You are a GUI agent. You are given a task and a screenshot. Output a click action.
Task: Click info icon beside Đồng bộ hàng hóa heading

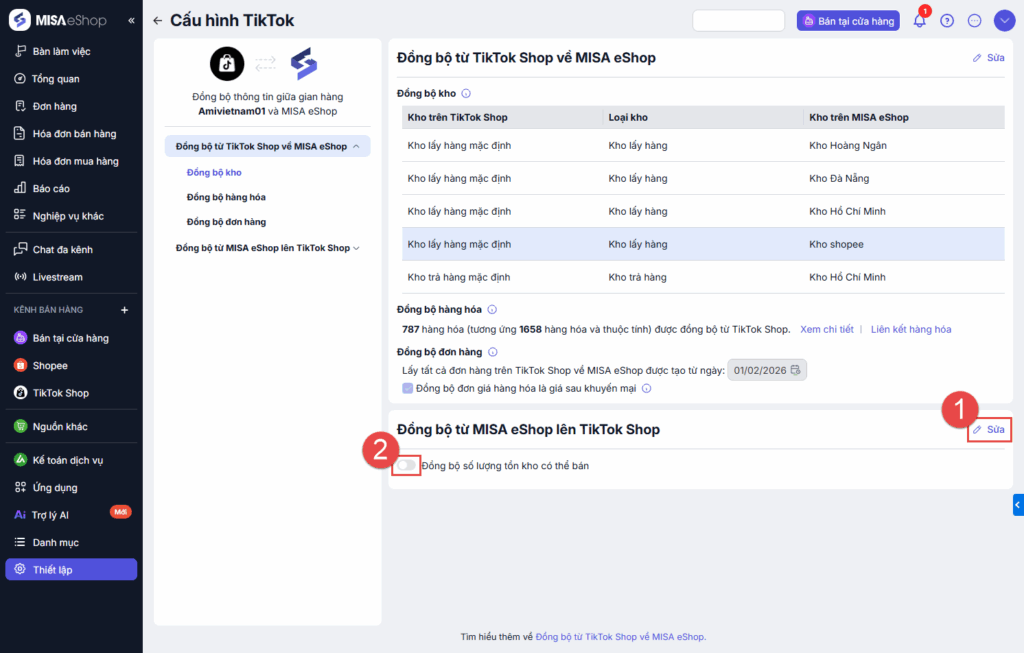[x=492, y=310]
